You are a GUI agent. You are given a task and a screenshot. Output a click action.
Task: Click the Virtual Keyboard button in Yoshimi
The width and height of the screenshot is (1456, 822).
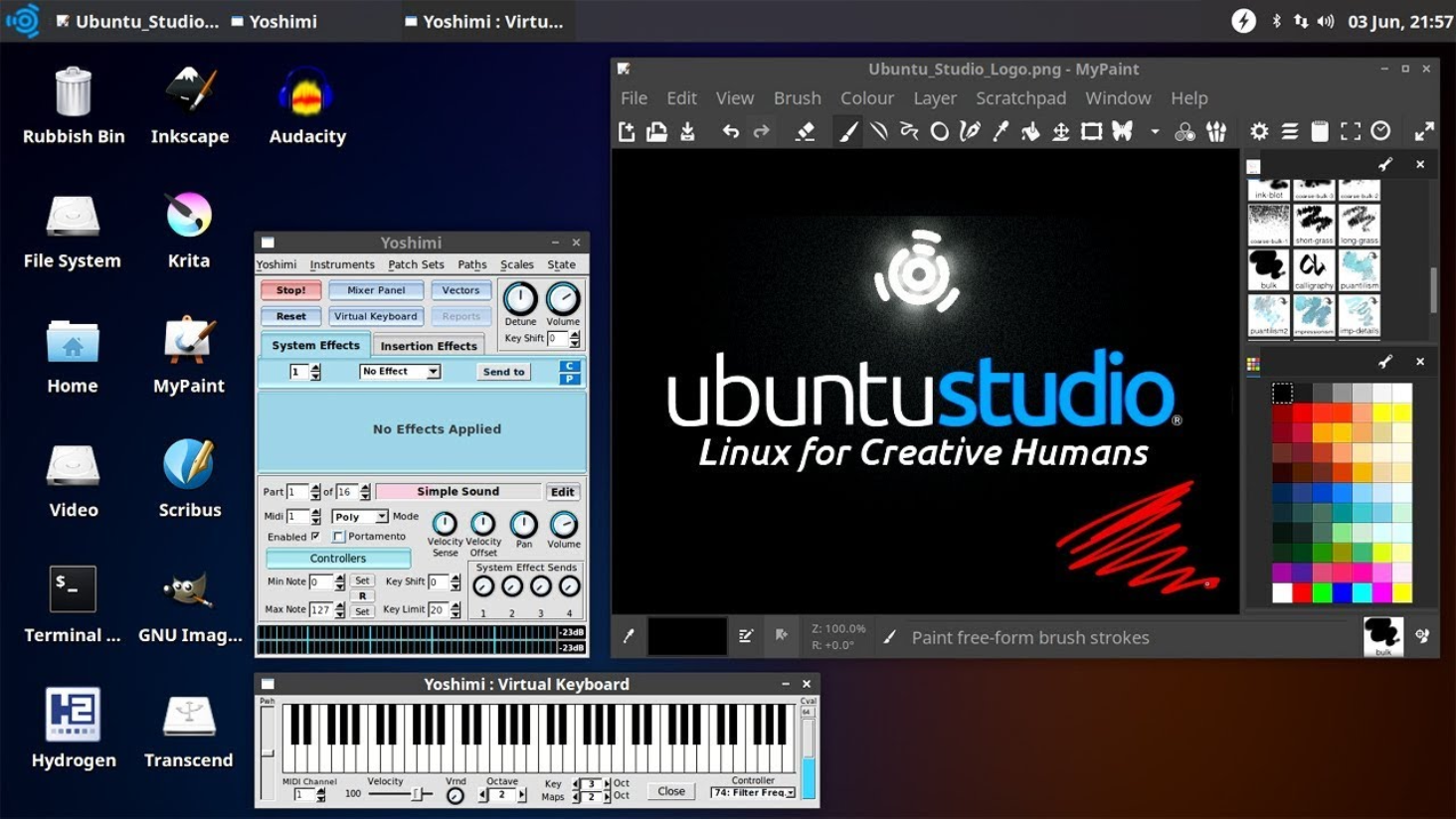click(x=376, y=316)
